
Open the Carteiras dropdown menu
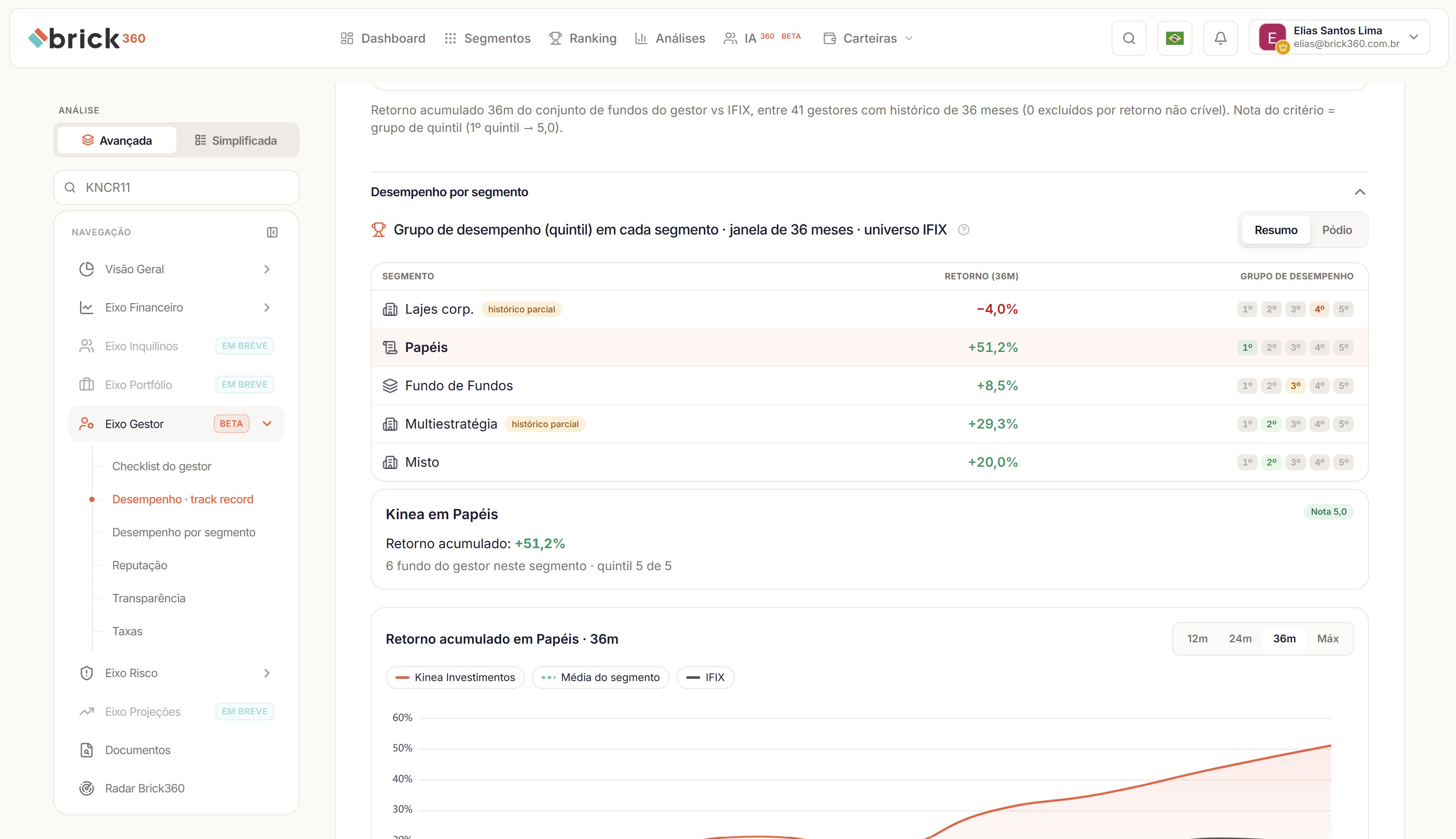pos(868,38)
